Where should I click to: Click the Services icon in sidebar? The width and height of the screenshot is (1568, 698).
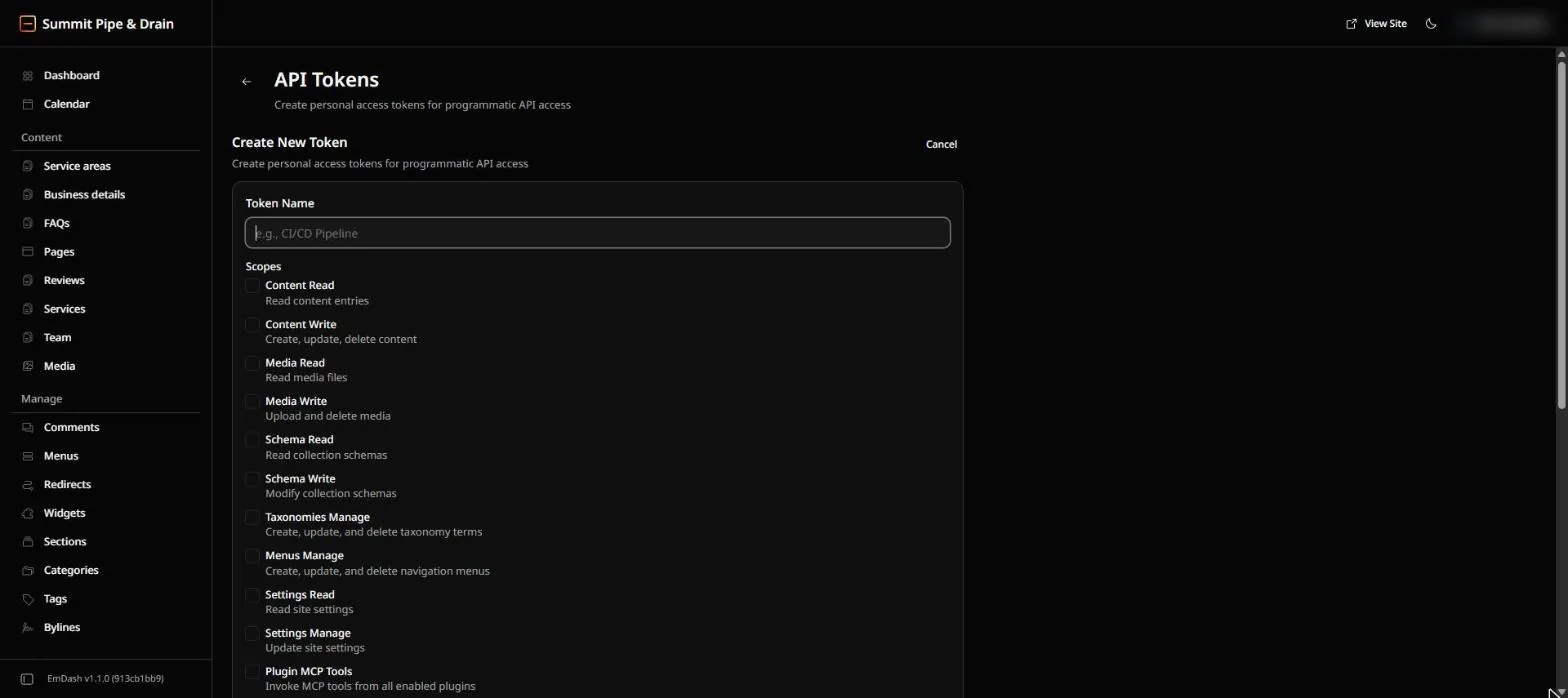coord(28,309)
